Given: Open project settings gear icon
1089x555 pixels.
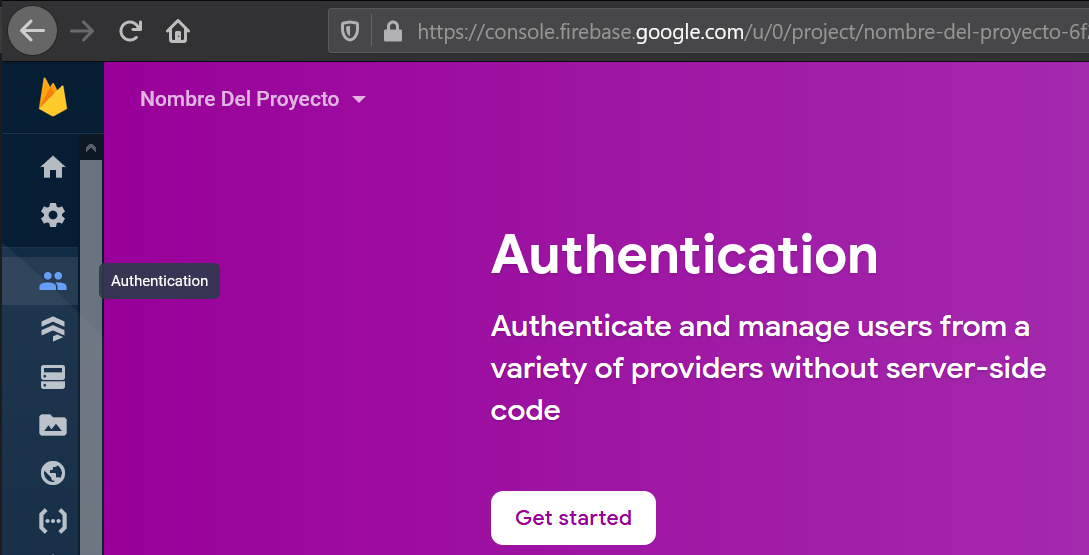Looking at the screenshot, I should coord(52,214).
